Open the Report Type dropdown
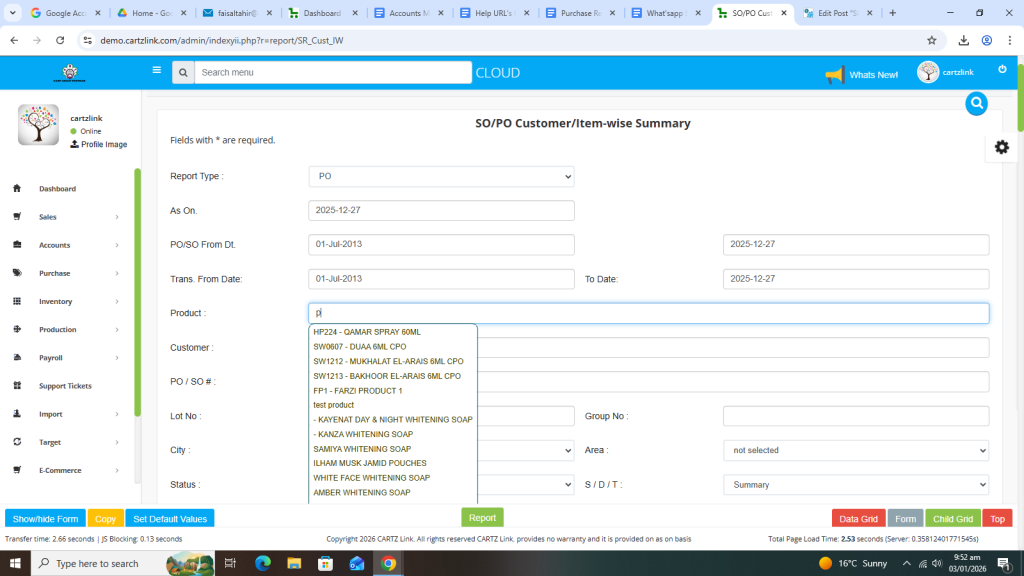Screen dimensions: 1024x576 click(x=441, y=176)
